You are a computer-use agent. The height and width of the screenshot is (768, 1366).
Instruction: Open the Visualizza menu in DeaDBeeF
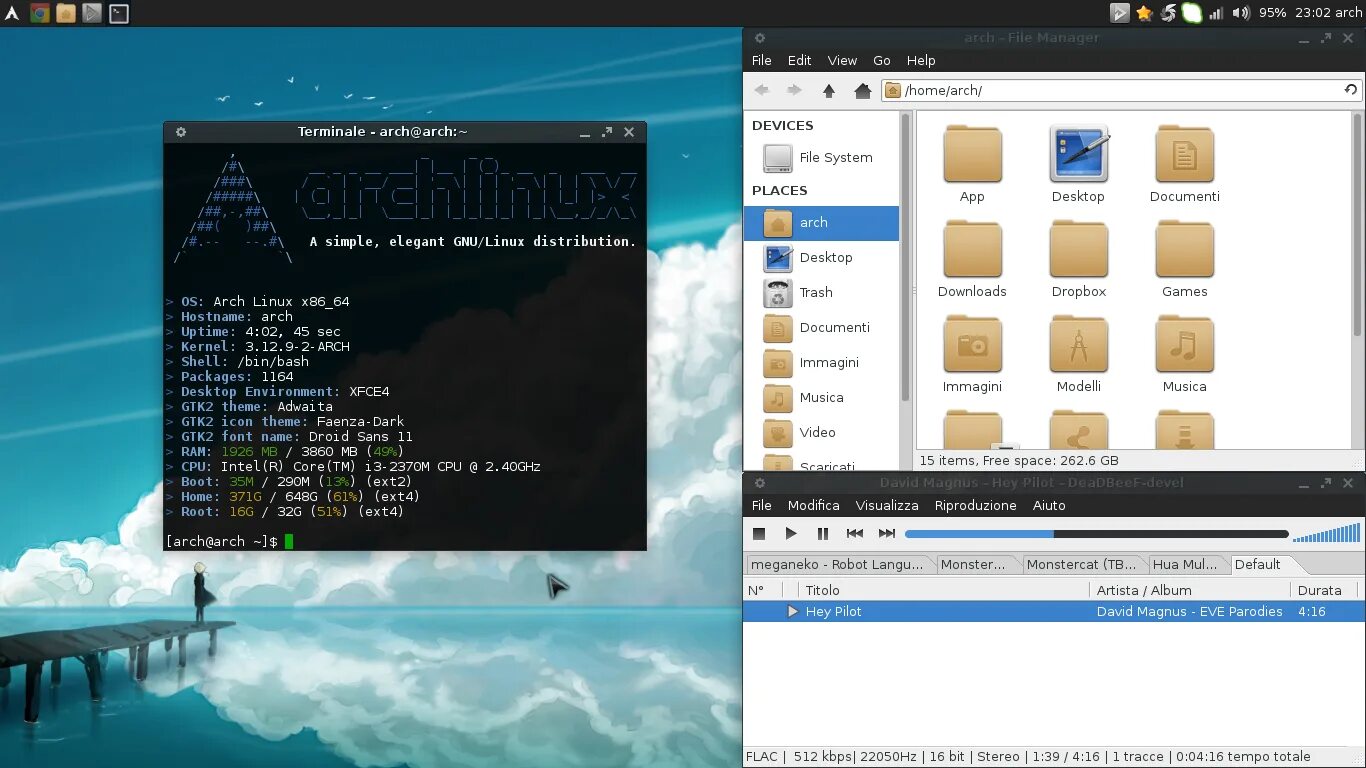pyautogui.click(x=887, y=505)
